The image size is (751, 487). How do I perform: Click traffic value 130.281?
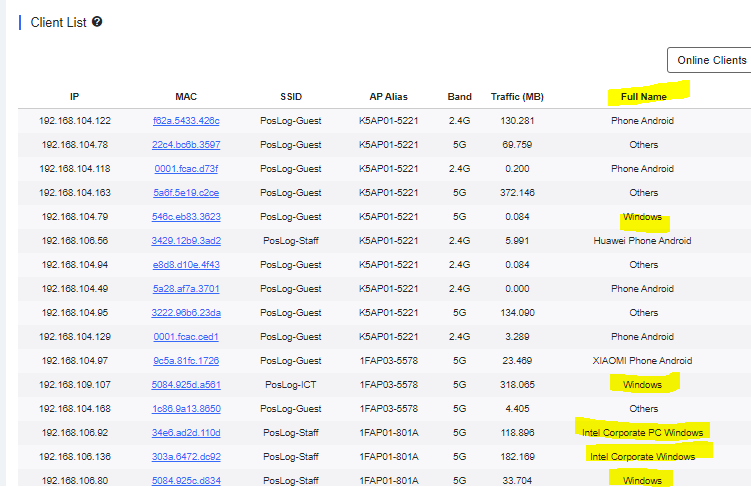[517, 121]
